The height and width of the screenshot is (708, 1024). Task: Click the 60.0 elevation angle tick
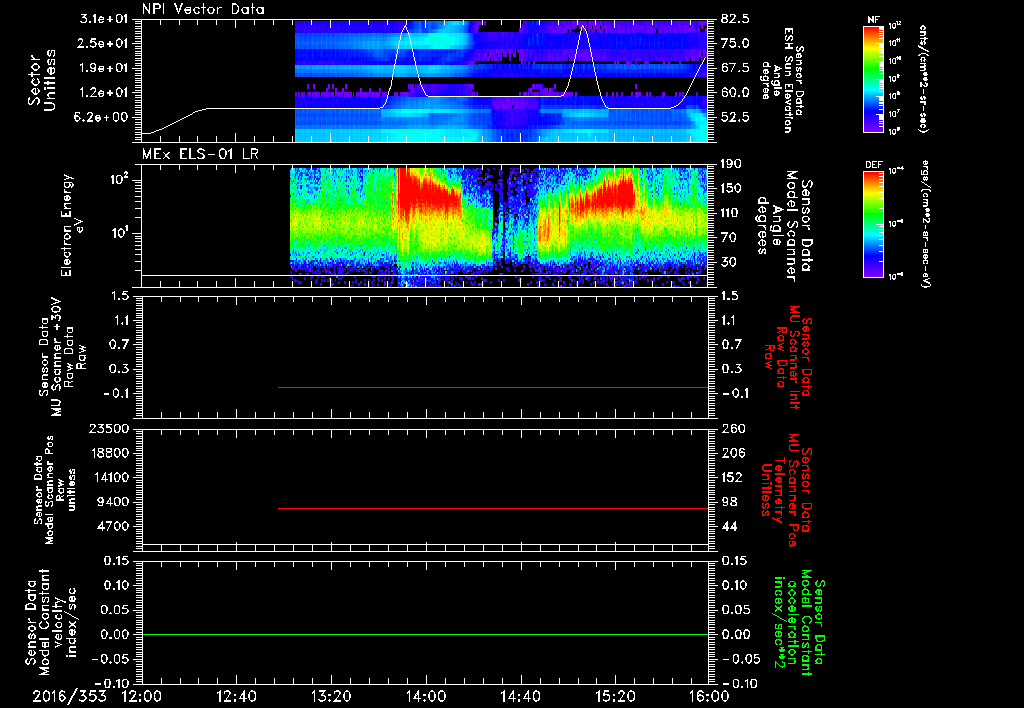(x=735, y=93)
